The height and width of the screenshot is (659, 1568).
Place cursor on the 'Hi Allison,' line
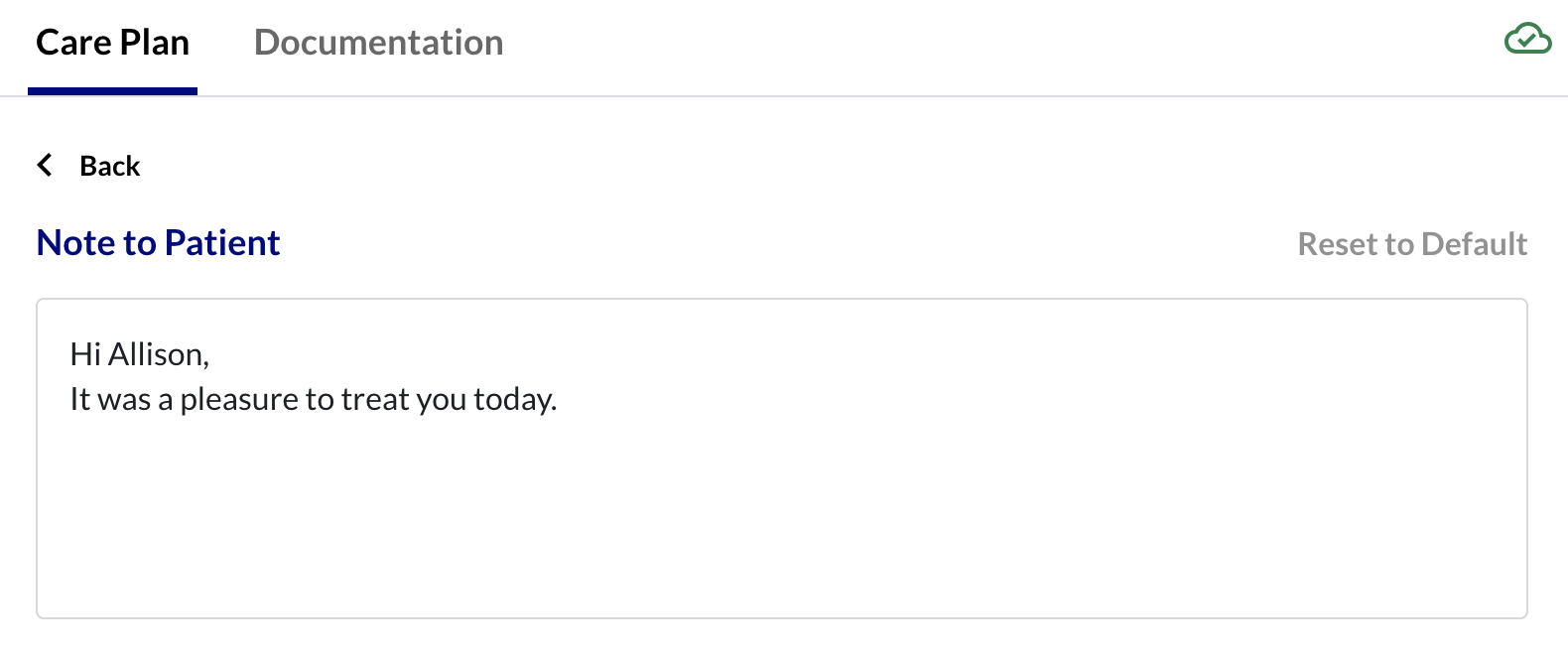[139, 354]
